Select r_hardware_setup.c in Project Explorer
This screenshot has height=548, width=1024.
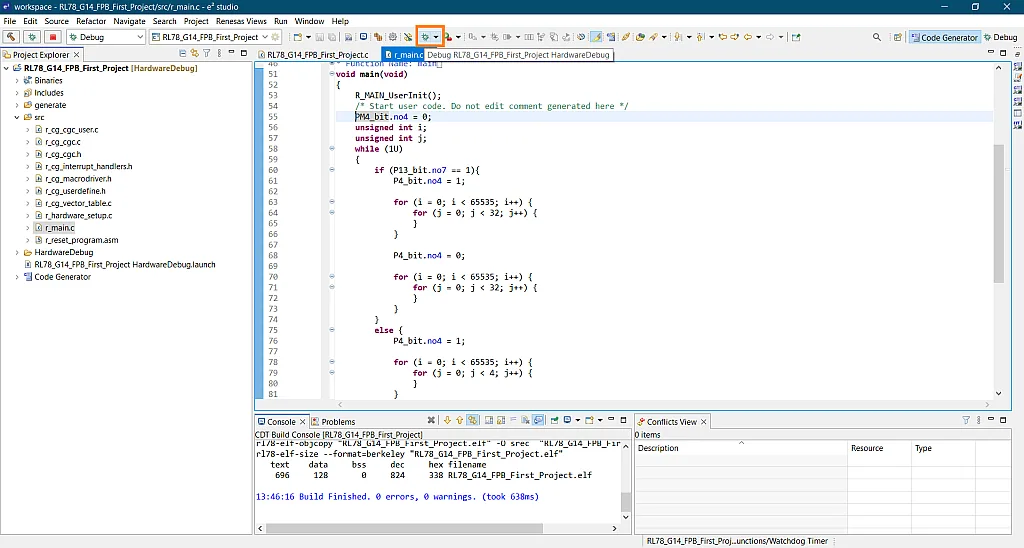[78, 215]
